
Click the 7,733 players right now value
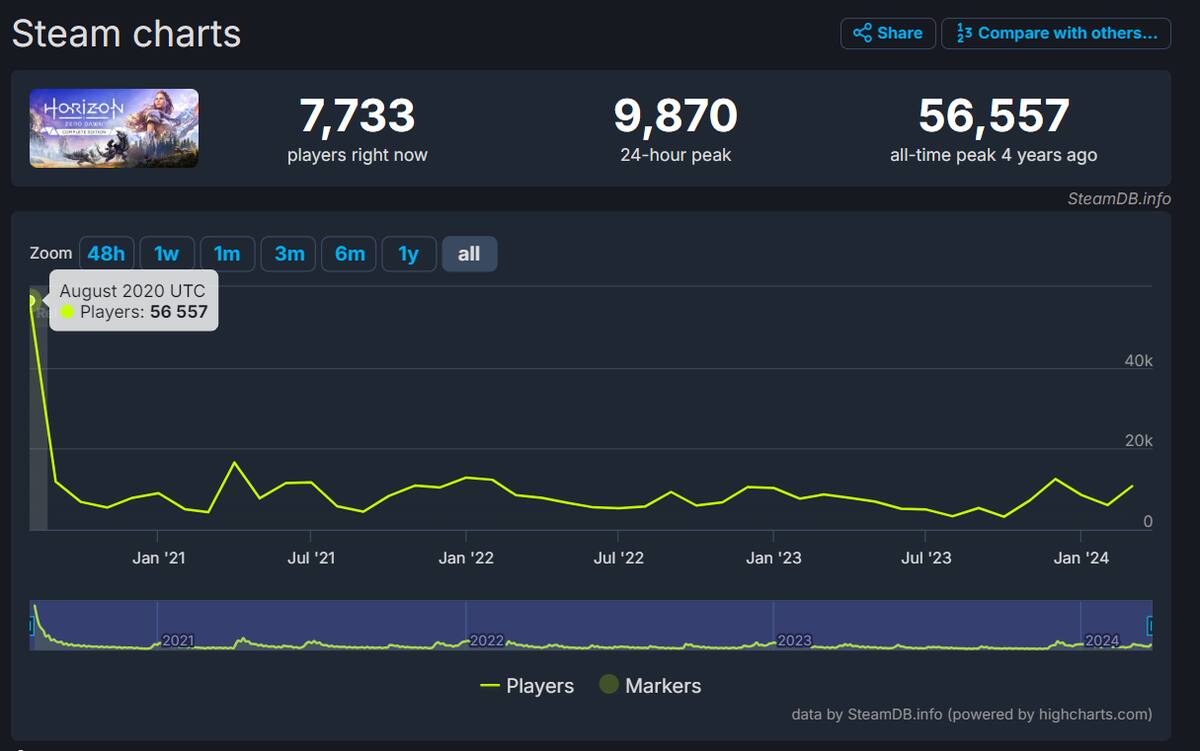(357, 116)
